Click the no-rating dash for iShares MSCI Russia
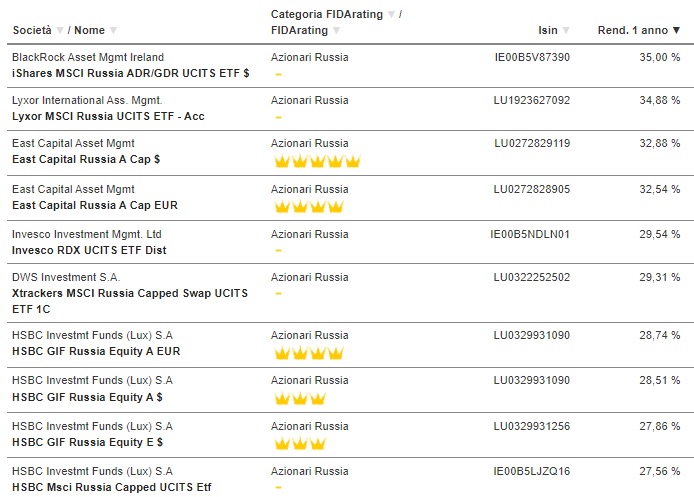Image resolution: width=694 pixels, height=497 pixels. point(278,74)
